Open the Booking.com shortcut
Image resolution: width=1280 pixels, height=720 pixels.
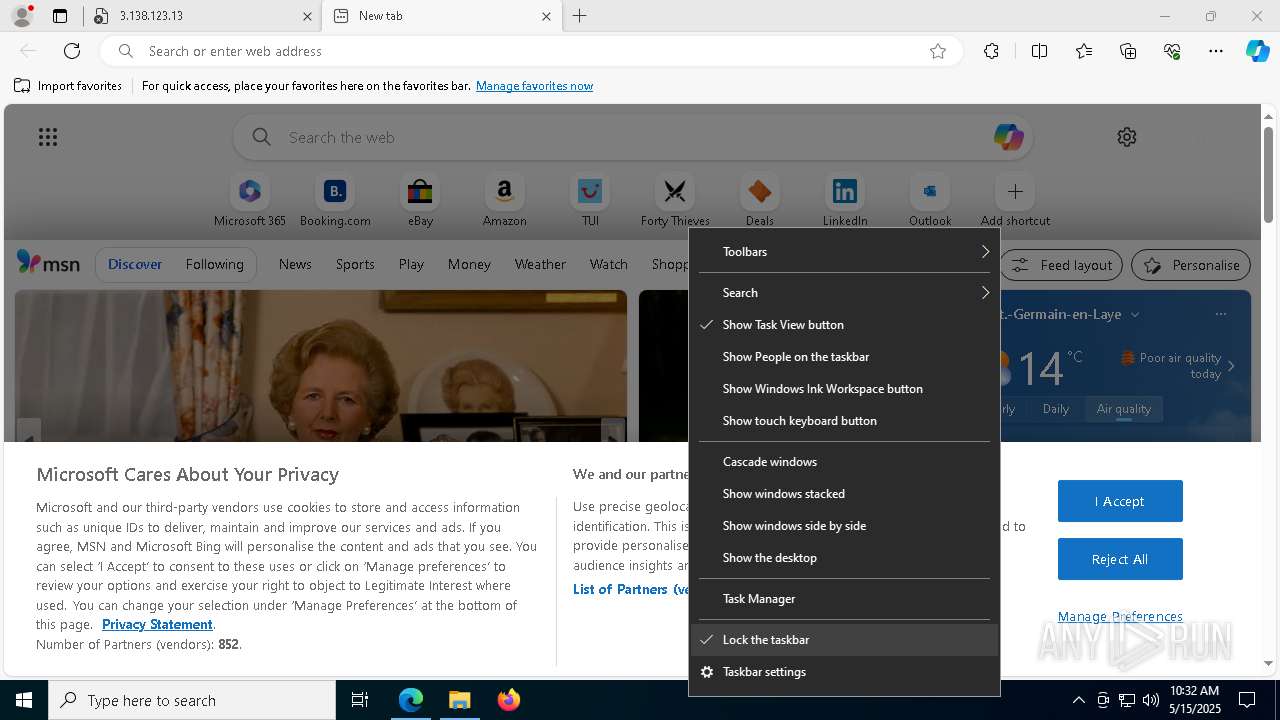(335, 200)
